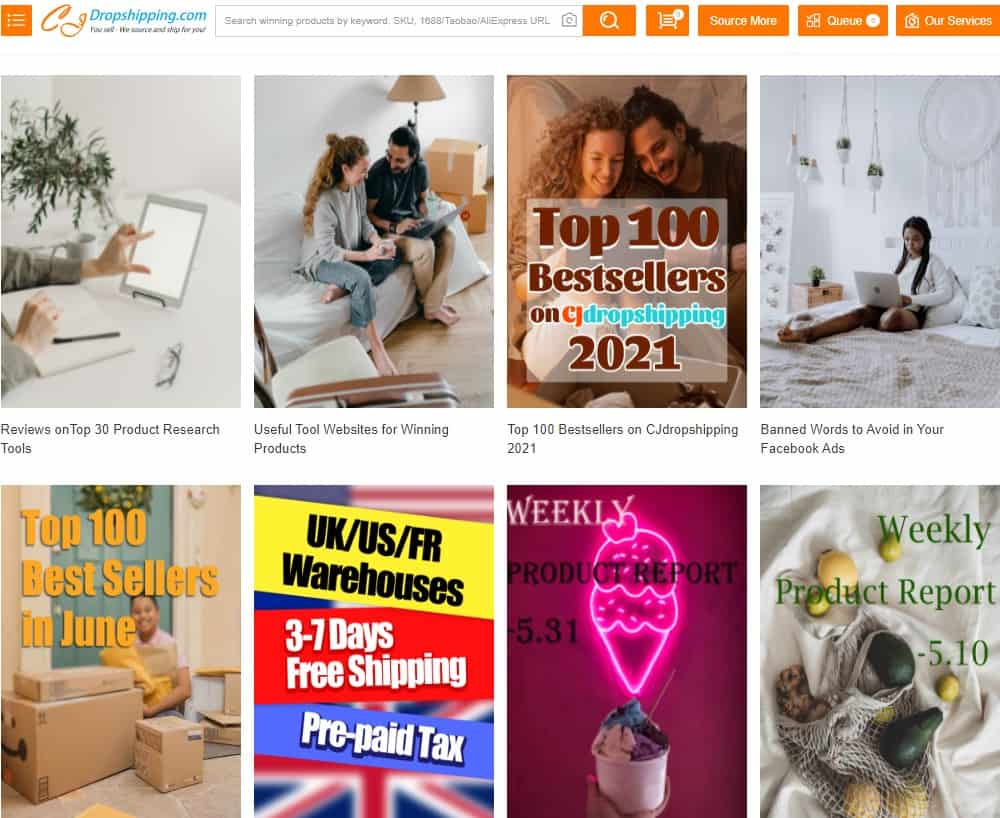The height and width of the screenshot is (818, 1000).
Task: Open Top 100 Bestsellers on CJdropshipping 2021 link
Action: (622, 439)
